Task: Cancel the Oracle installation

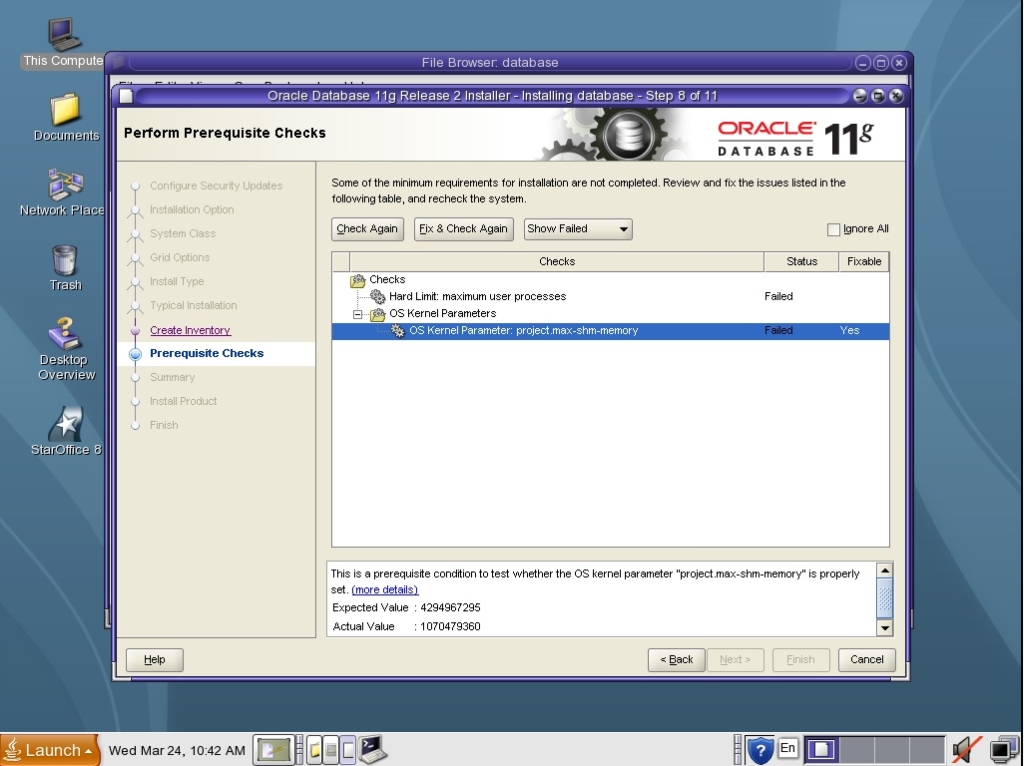Action: pos(867,660)
